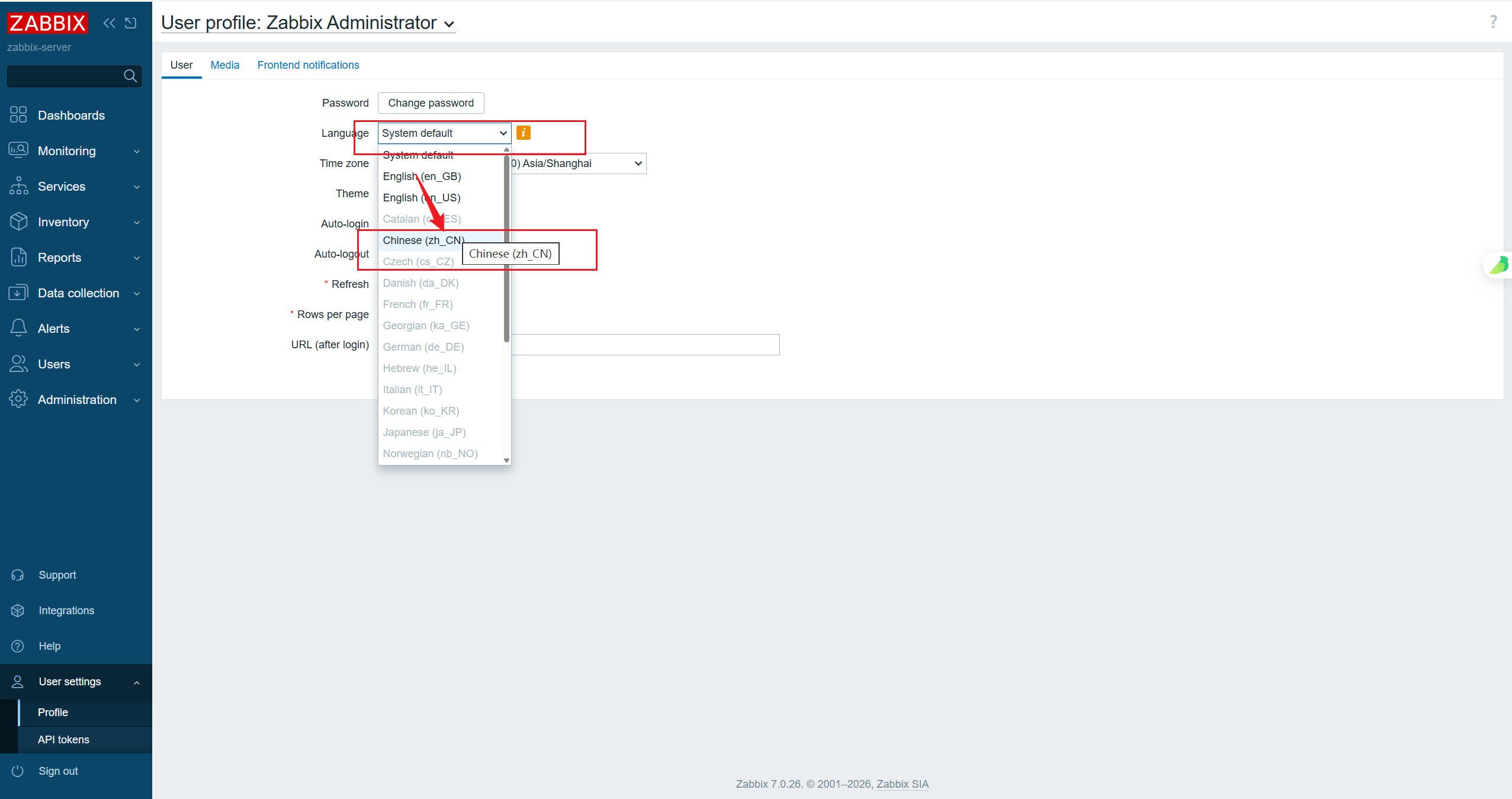Click the Help question-mark icon in sidebar
1512x799 pixels.
(18, 646)
